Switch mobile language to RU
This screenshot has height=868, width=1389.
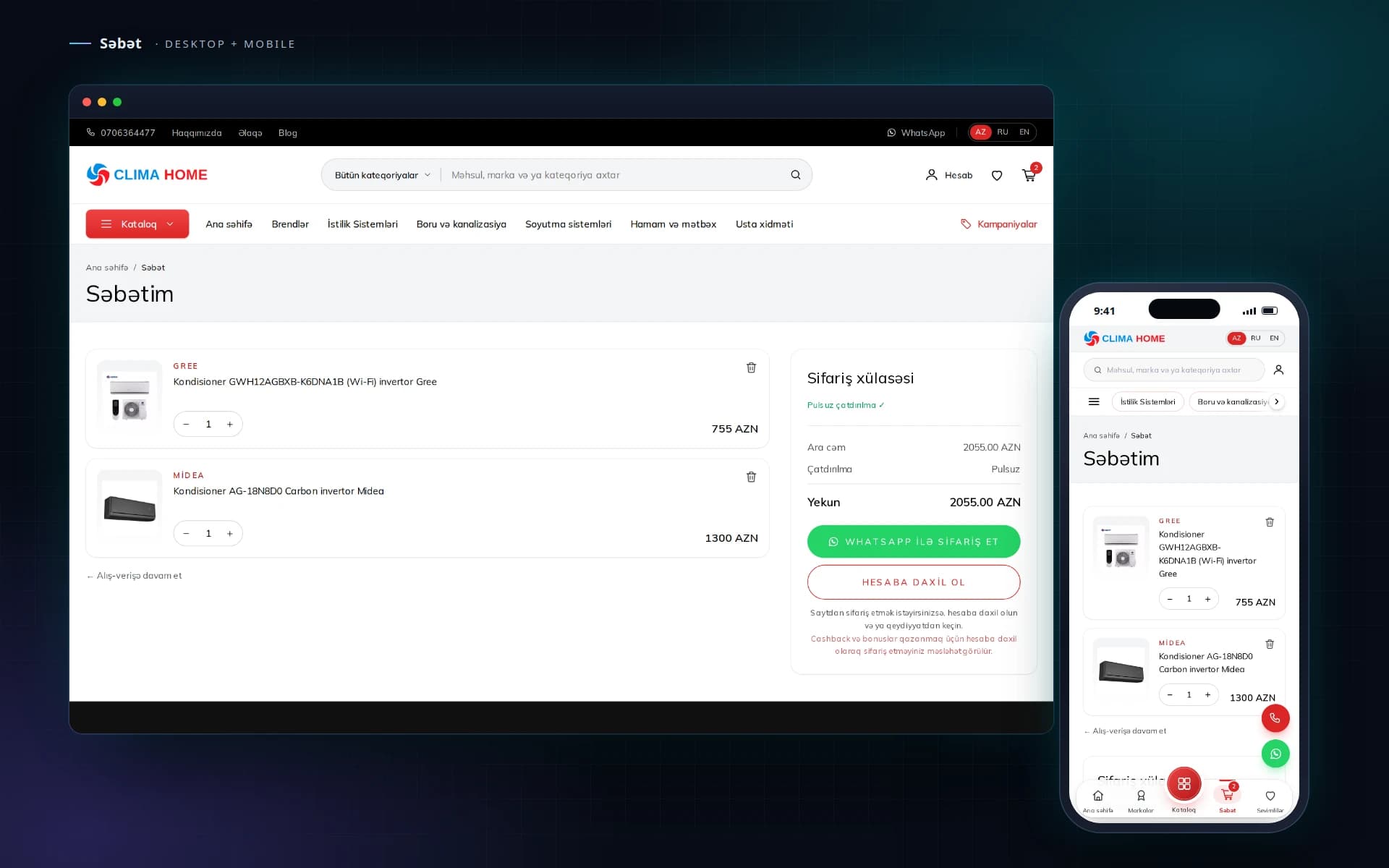point(1255,338)
